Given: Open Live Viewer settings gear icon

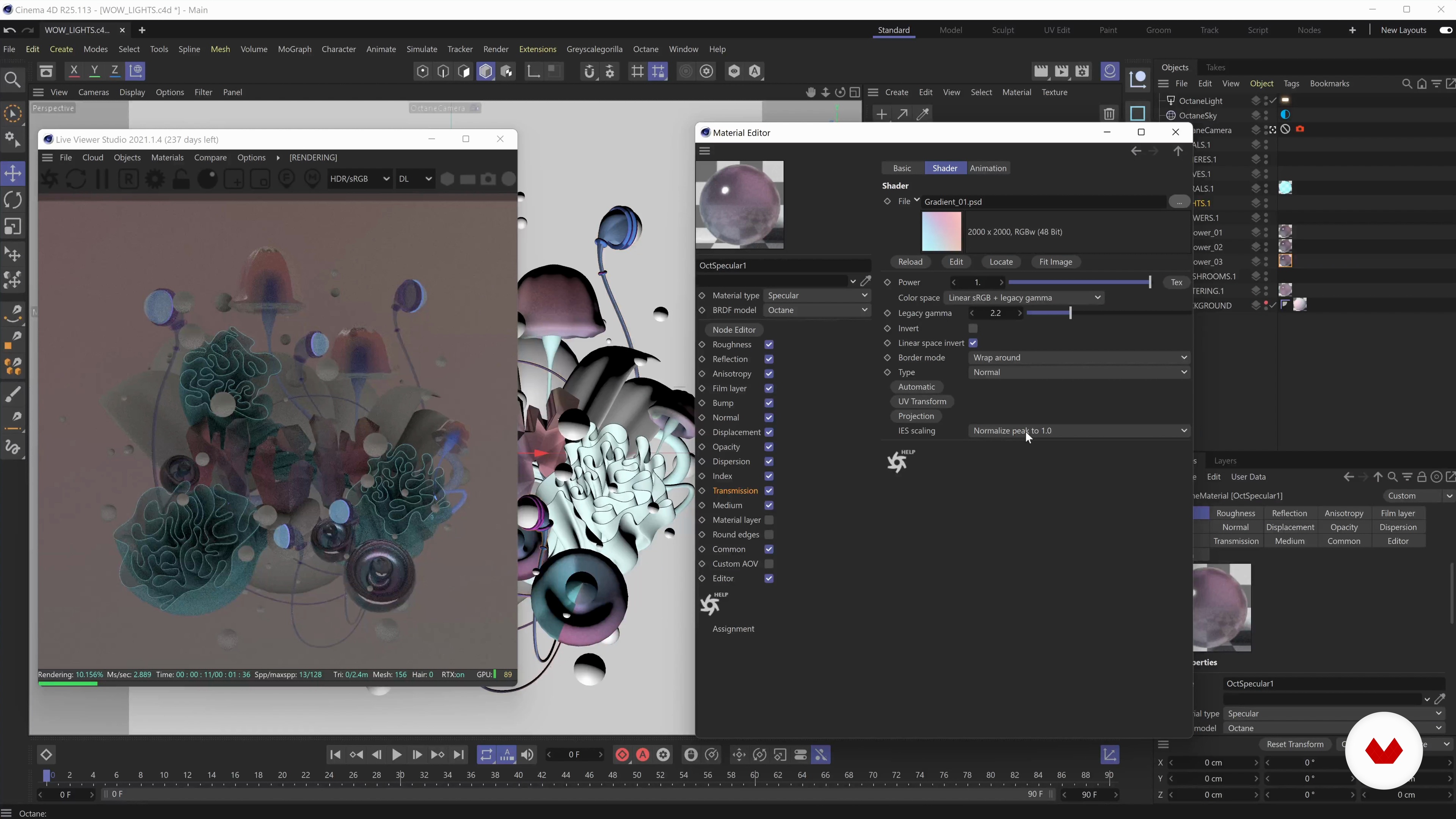Looking at the screenshot, I should click(155, 179).
